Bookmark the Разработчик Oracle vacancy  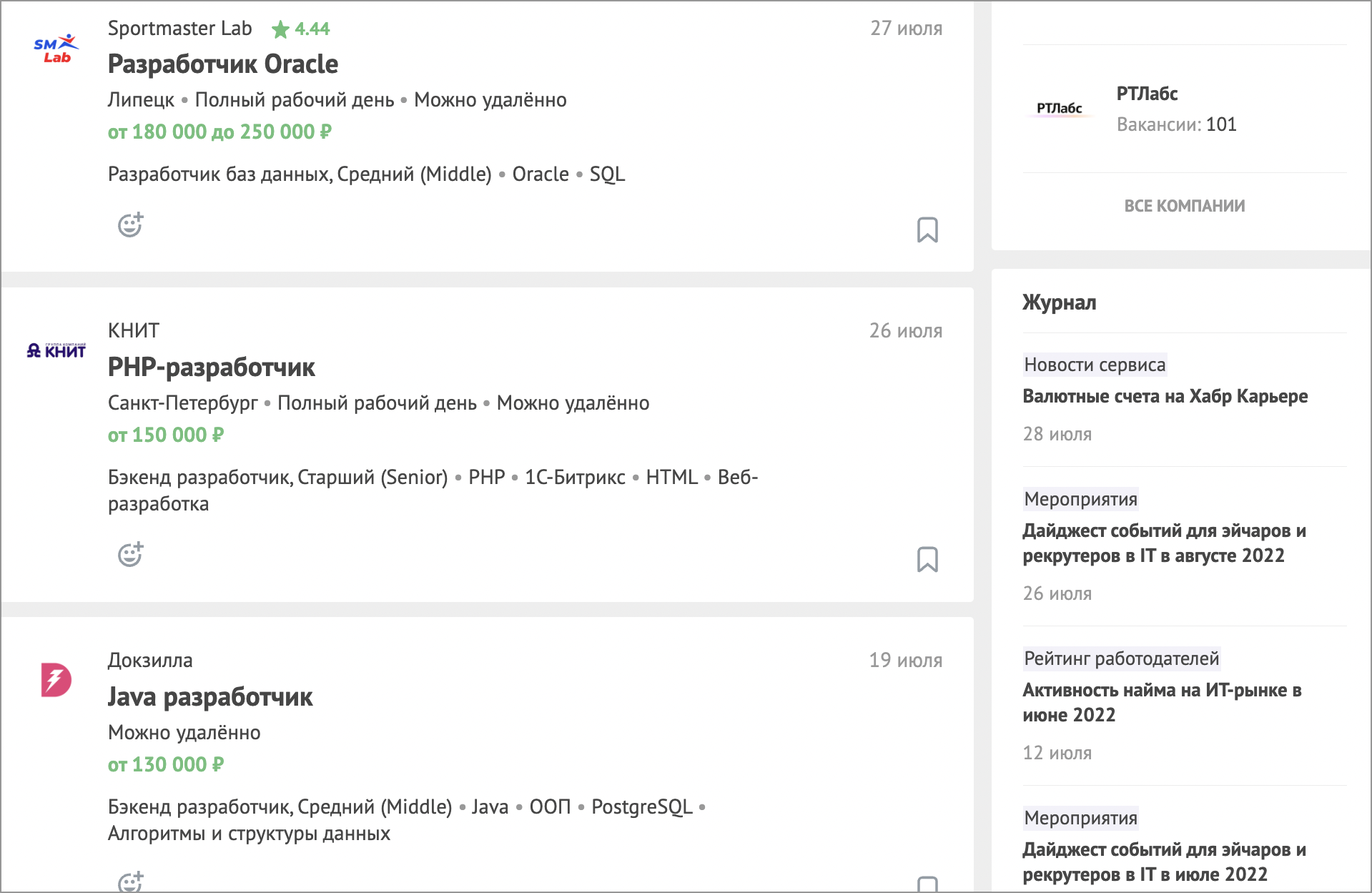927,230
